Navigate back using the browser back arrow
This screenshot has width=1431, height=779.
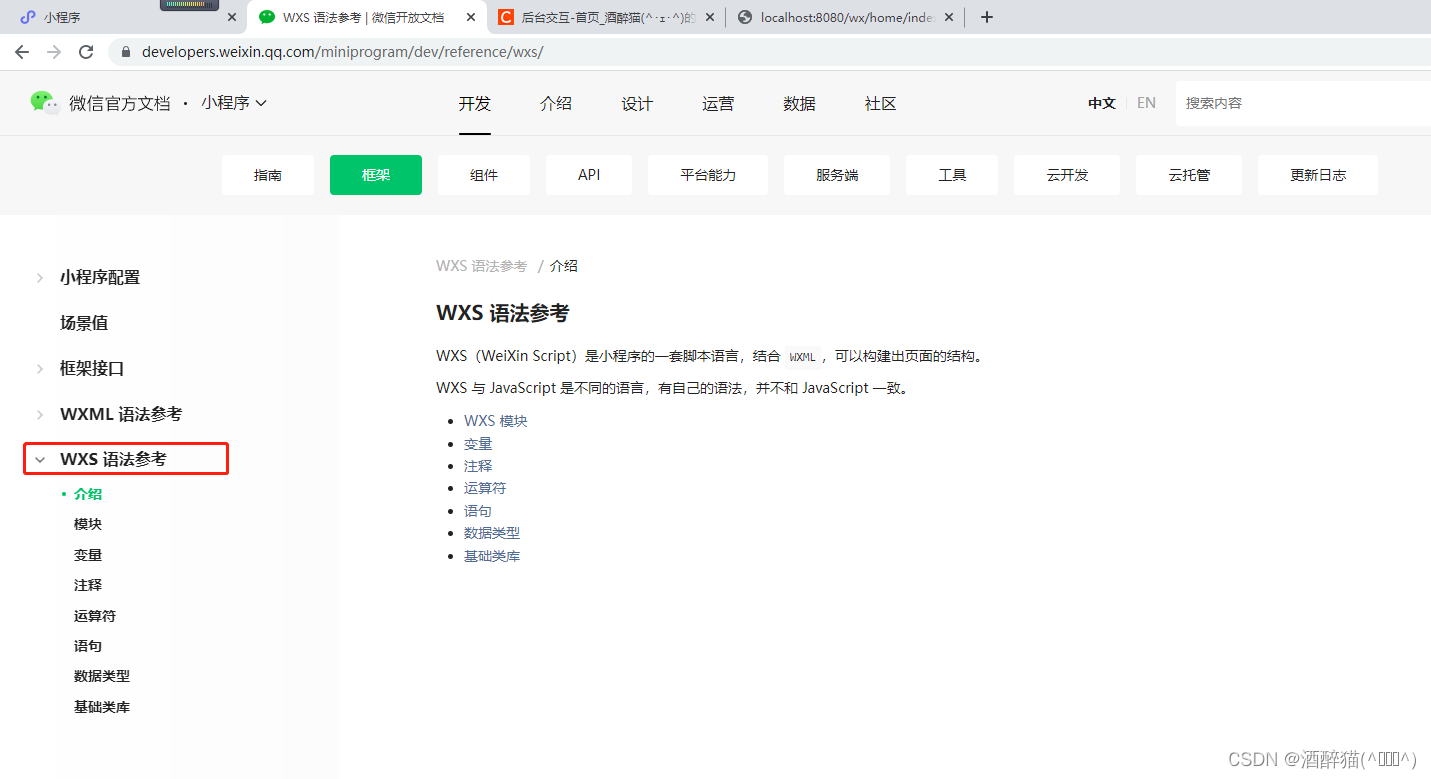click(22, 52)
